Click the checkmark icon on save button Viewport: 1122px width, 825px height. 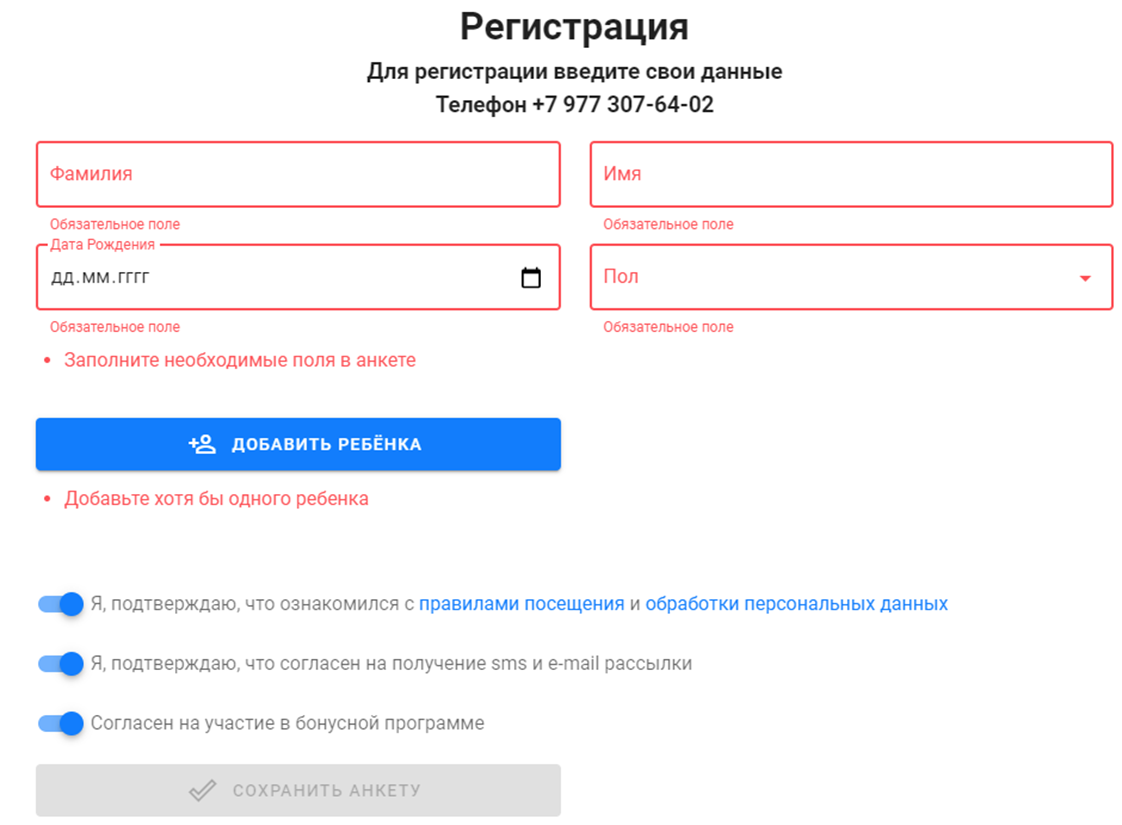[203, 791]
